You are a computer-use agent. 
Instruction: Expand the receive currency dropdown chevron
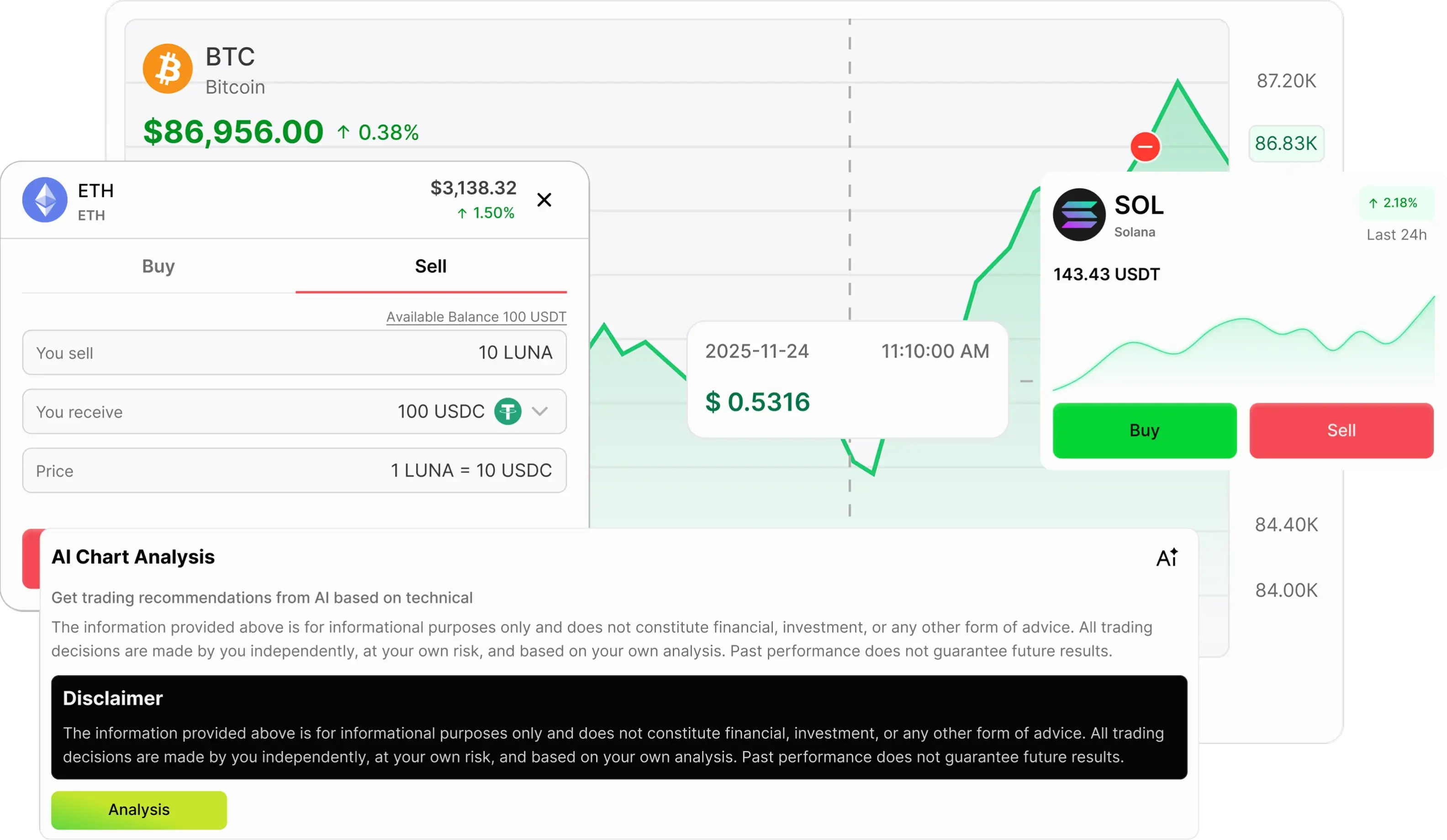(540, 411)
